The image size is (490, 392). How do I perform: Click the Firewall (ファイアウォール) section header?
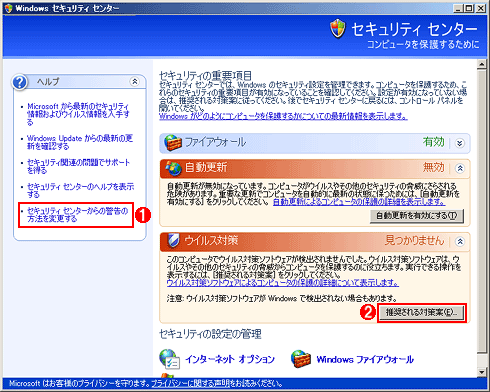[315, 143]
